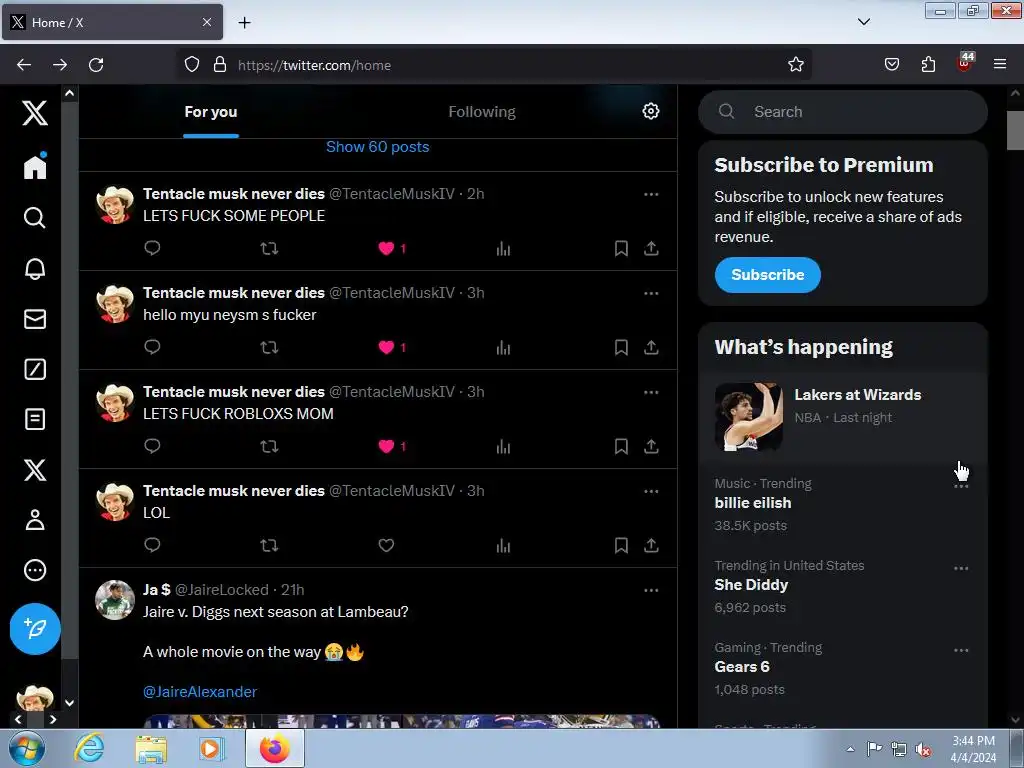The width and height of the screenshot is (1024, 768).
Task: Open Profile person icon in the sidebar
Action: (x=35, y=520)
